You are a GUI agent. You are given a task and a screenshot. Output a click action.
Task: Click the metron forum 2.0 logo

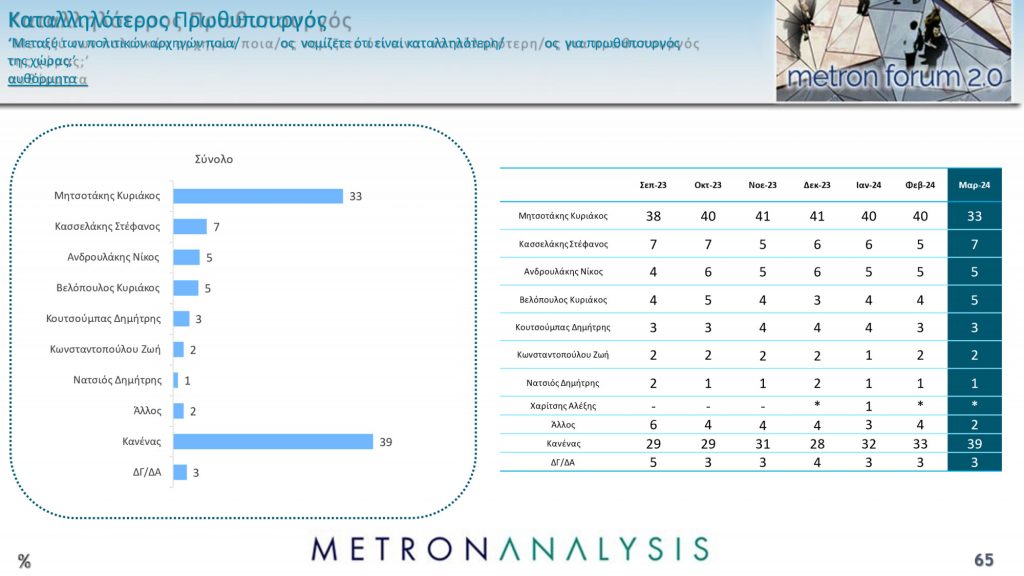click(x=893, y=77)
